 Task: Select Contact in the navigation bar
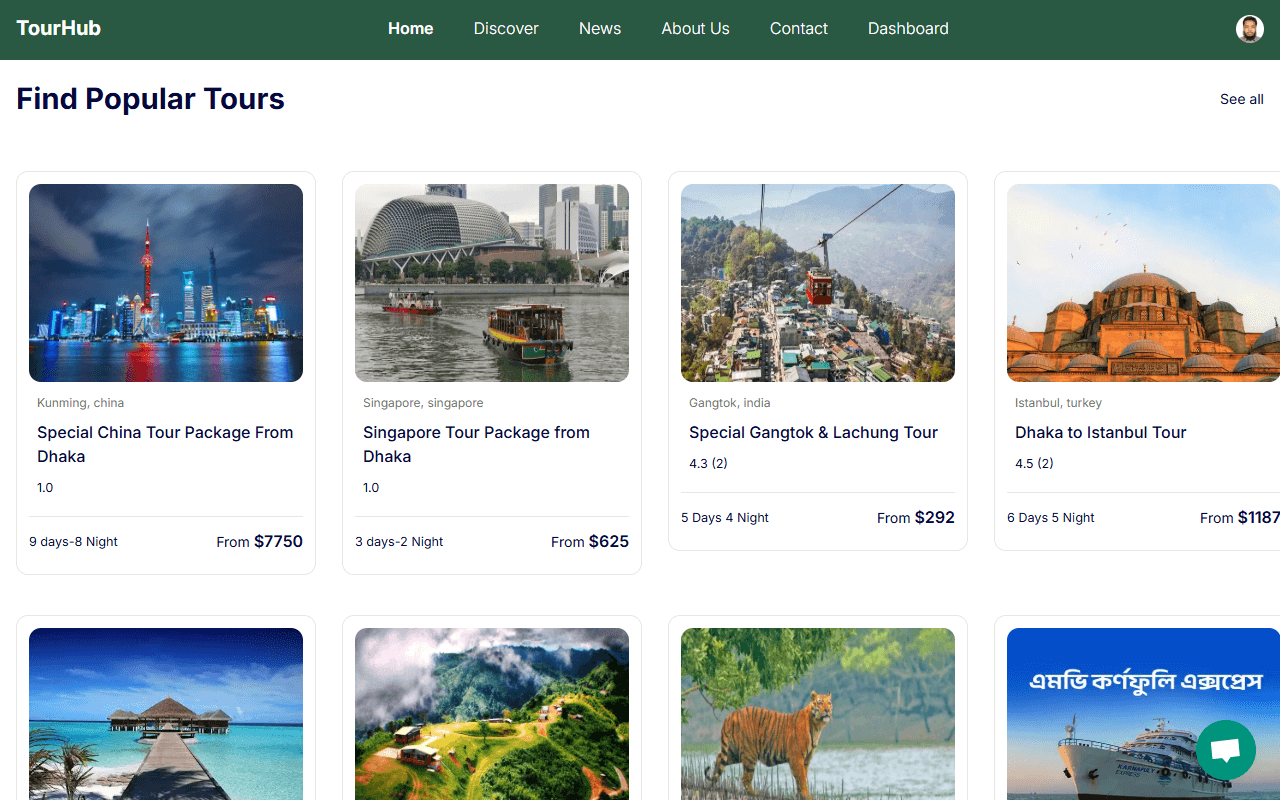pyautogui.click(x=798, y=29)
